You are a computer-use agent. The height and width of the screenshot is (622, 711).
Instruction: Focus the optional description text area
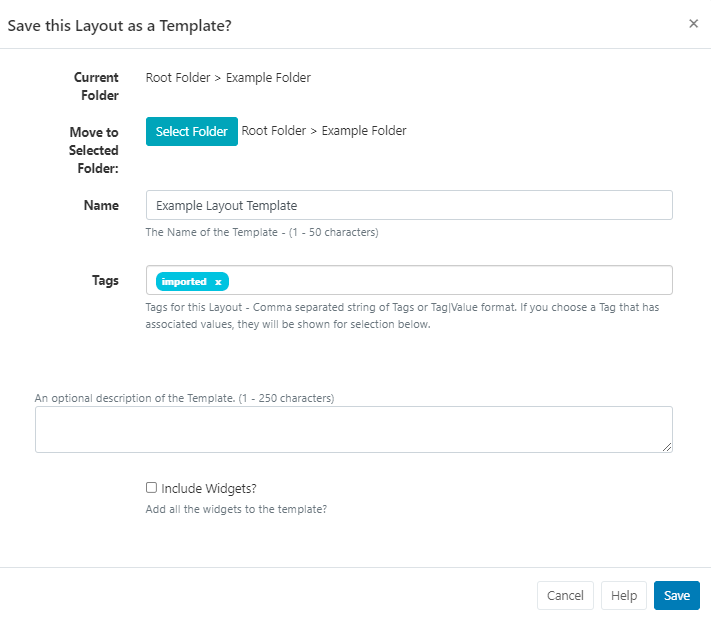(x=352, y=429)
